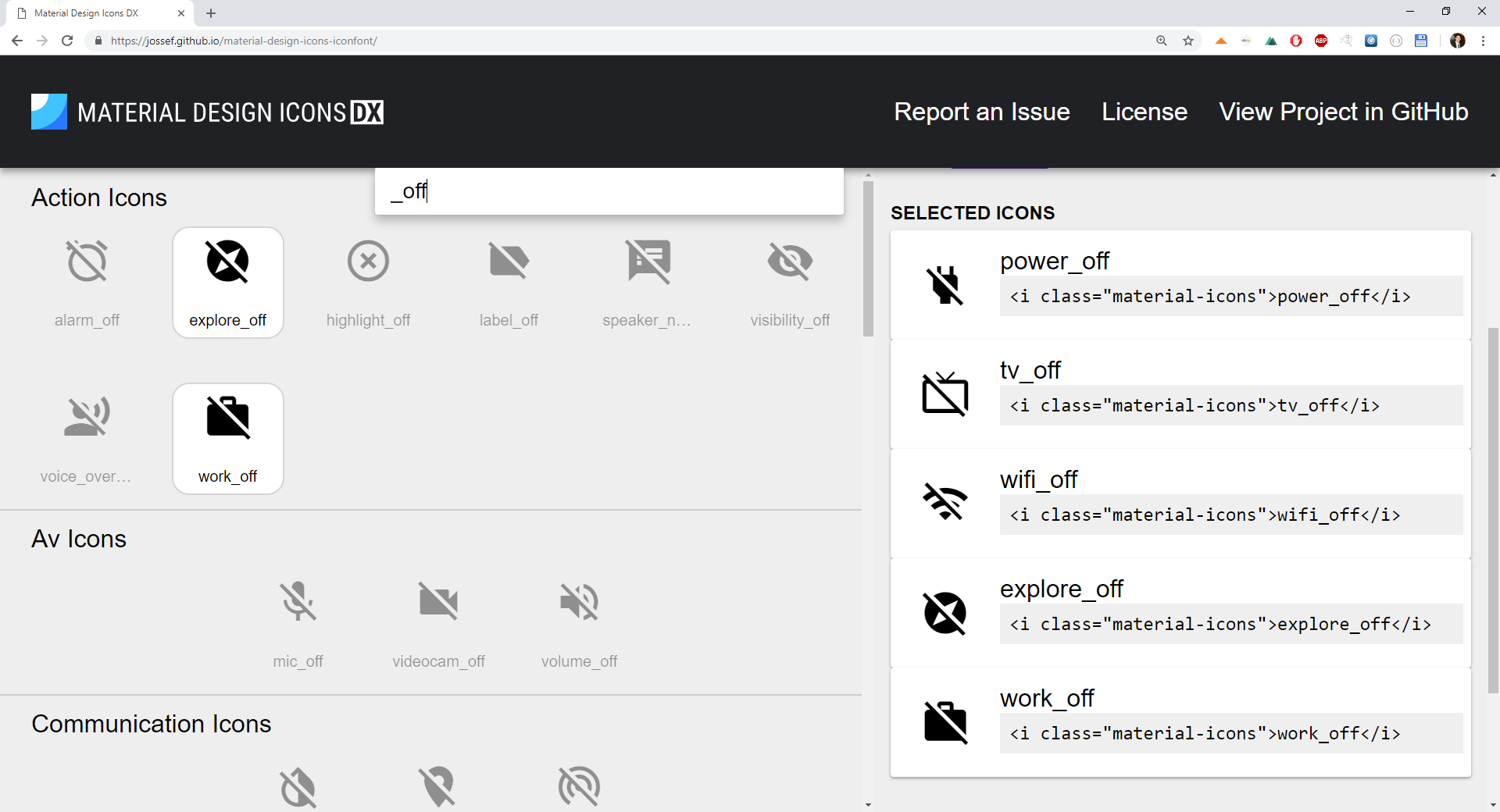Screen dimensions: 1500x812
Task: Click the power_off icon in Selected Icons
Action: pos(945,285)
